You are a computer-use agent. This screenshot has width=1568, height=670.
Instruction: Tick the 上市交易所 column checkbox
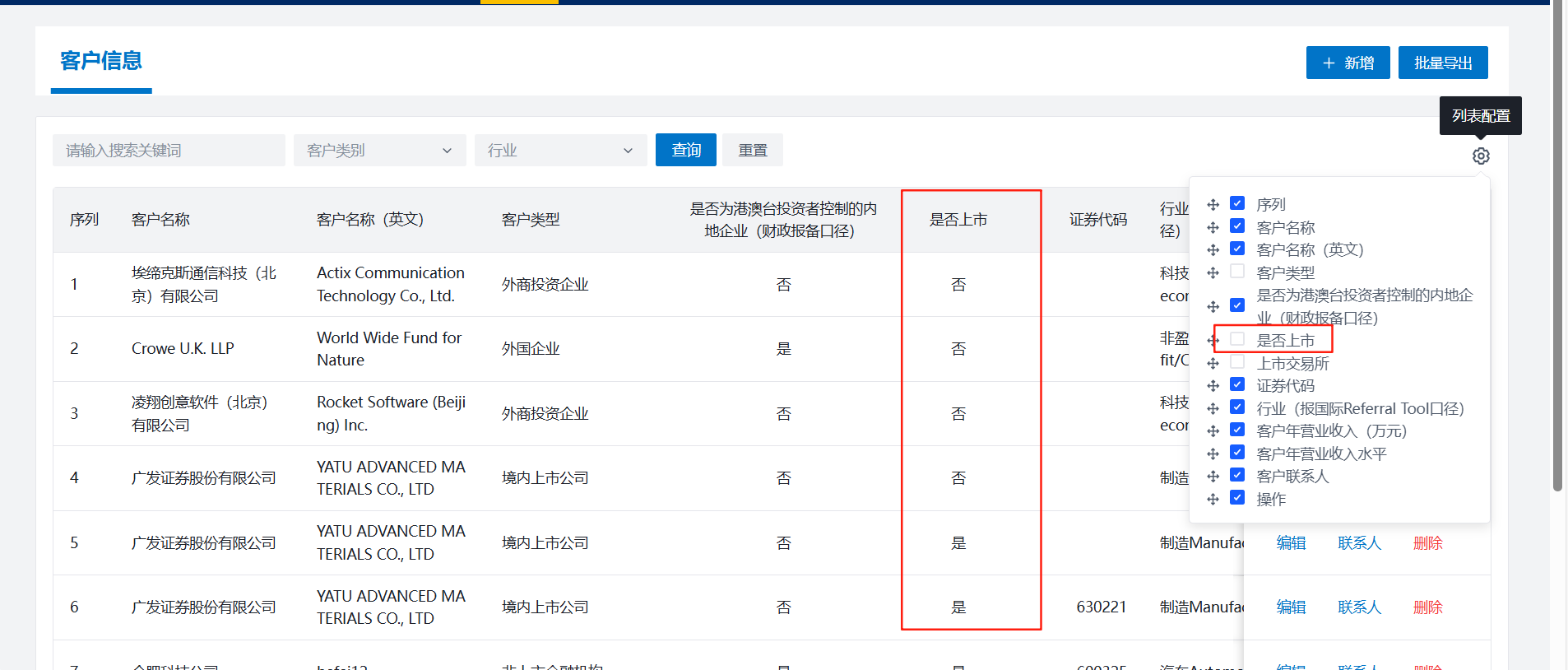pyautogui.click(x=1237, y=361)
